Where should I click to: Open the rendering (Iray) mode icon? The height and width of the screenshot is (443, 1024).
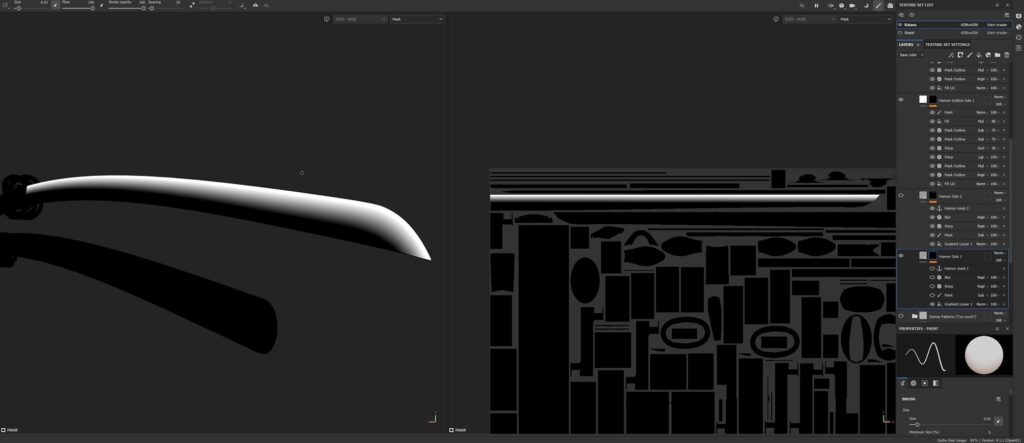click(890, 5)
